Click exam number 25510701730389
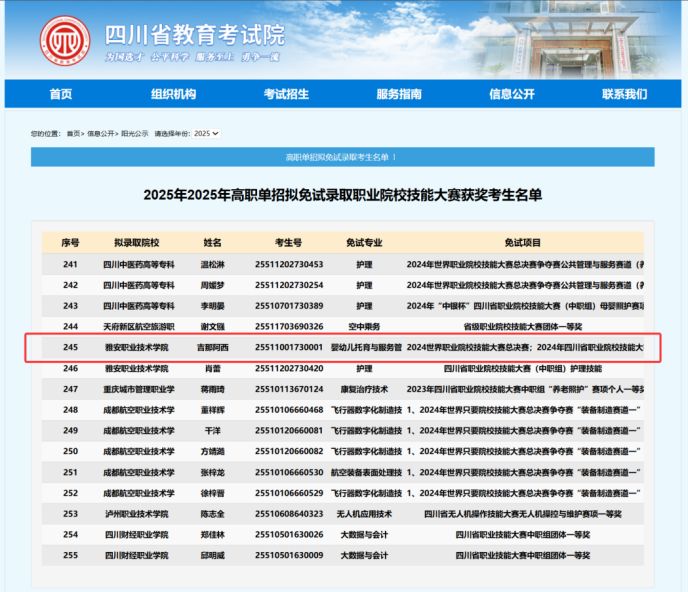Image resolution: width=688 pixels, height=592 pixels. click(289, 306)
